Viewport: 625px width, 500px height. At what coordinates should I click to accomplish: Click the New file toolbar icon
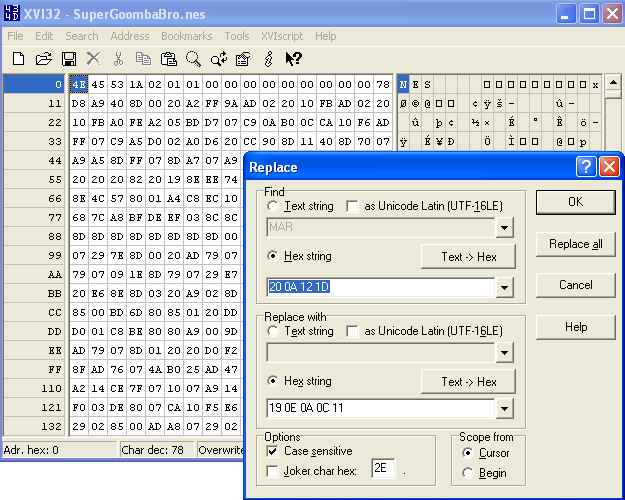coord(18,59)
